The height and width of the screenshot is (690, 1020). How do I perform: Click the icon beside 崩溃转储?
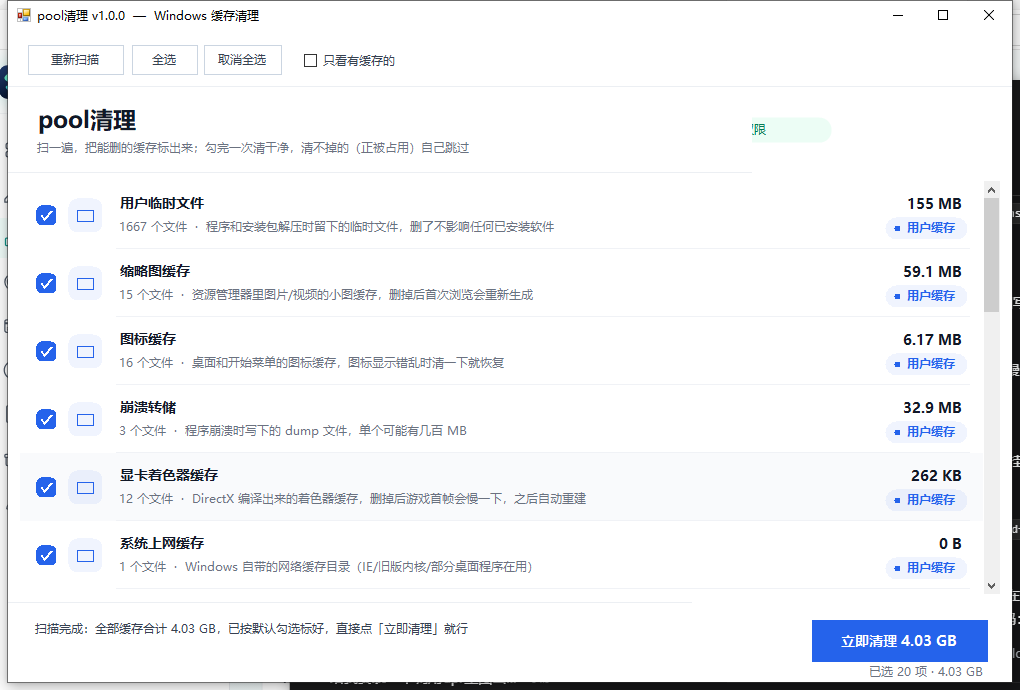(x=85, y=419)
